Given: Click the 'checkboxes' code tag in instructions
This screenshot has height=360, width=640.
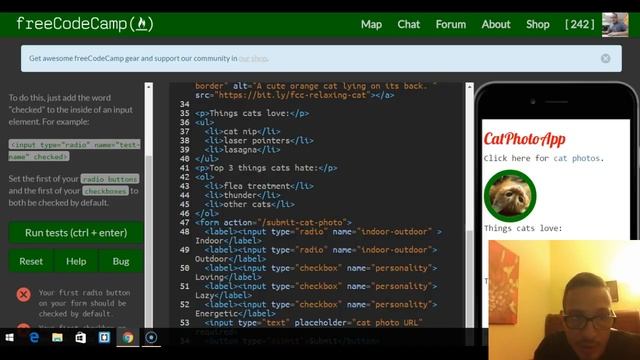Looking at the screenshot, I should pos(105,191).
